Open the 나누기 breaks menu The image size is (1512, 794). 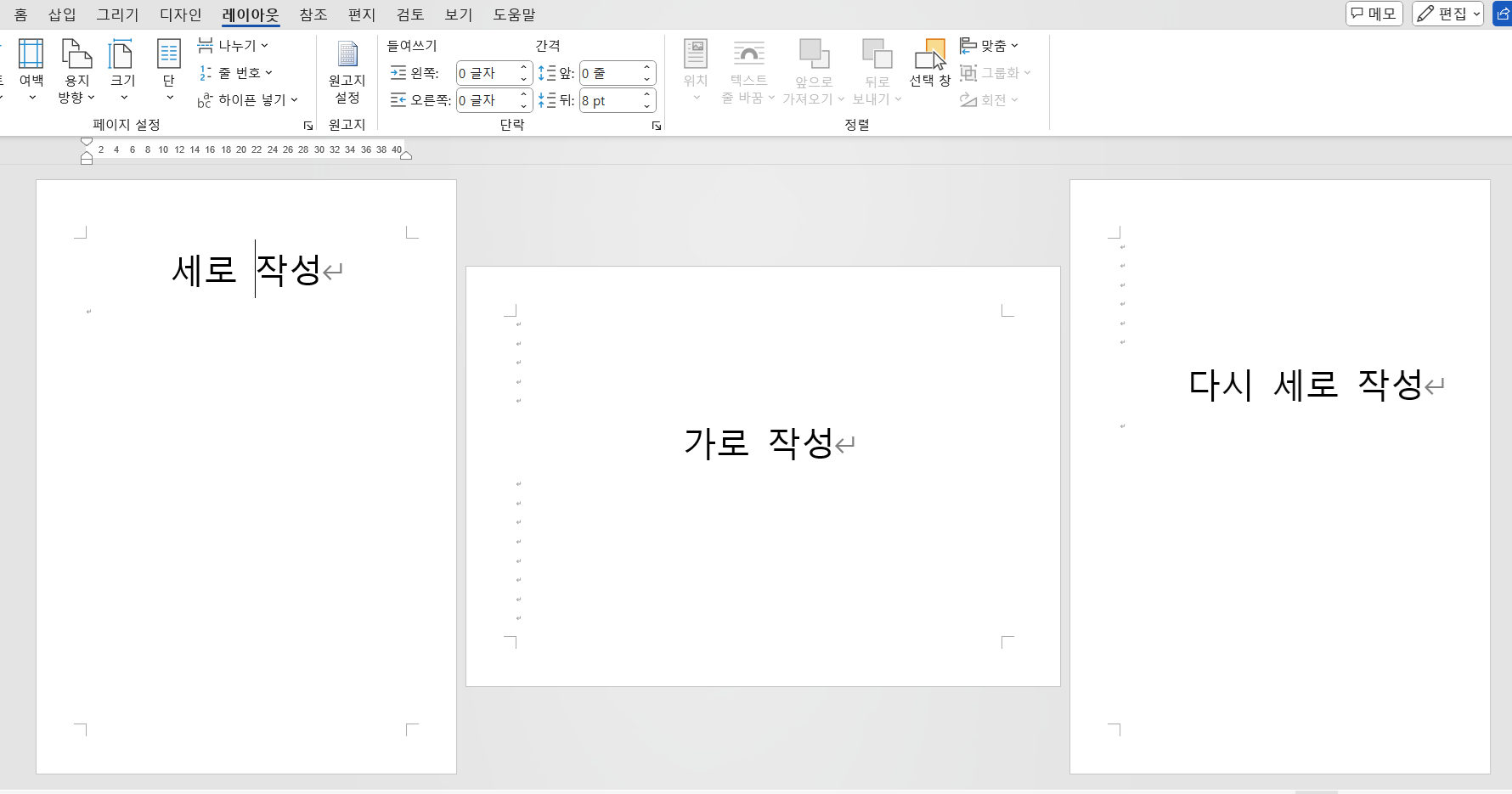234,44
